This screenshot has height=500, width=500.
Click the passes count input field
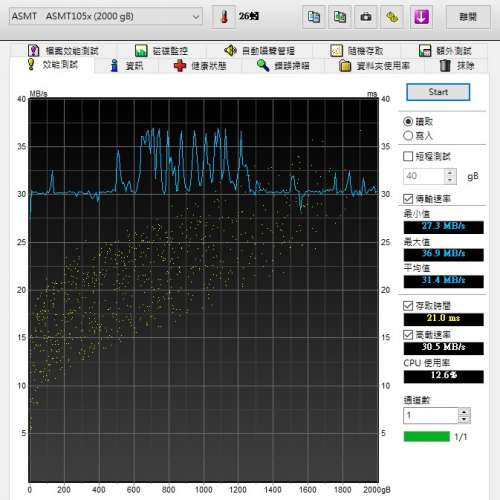pos(431,415)
